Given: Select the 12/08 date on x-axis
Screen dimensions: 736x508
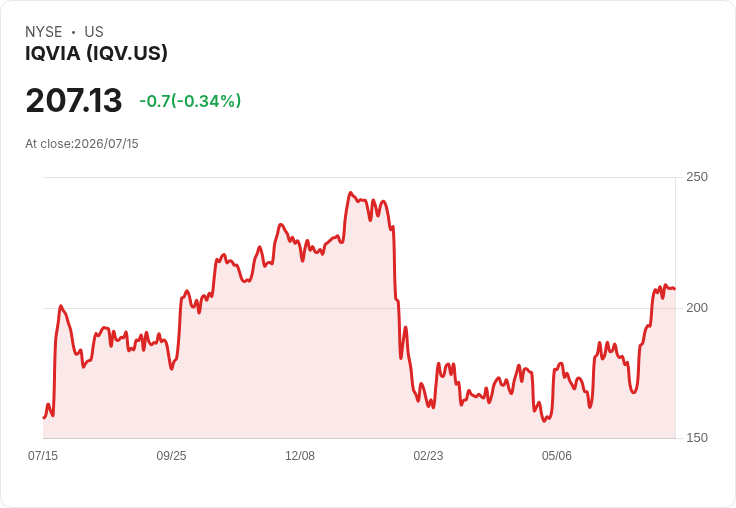Looking at the screenshot, I should pos(300,455).
